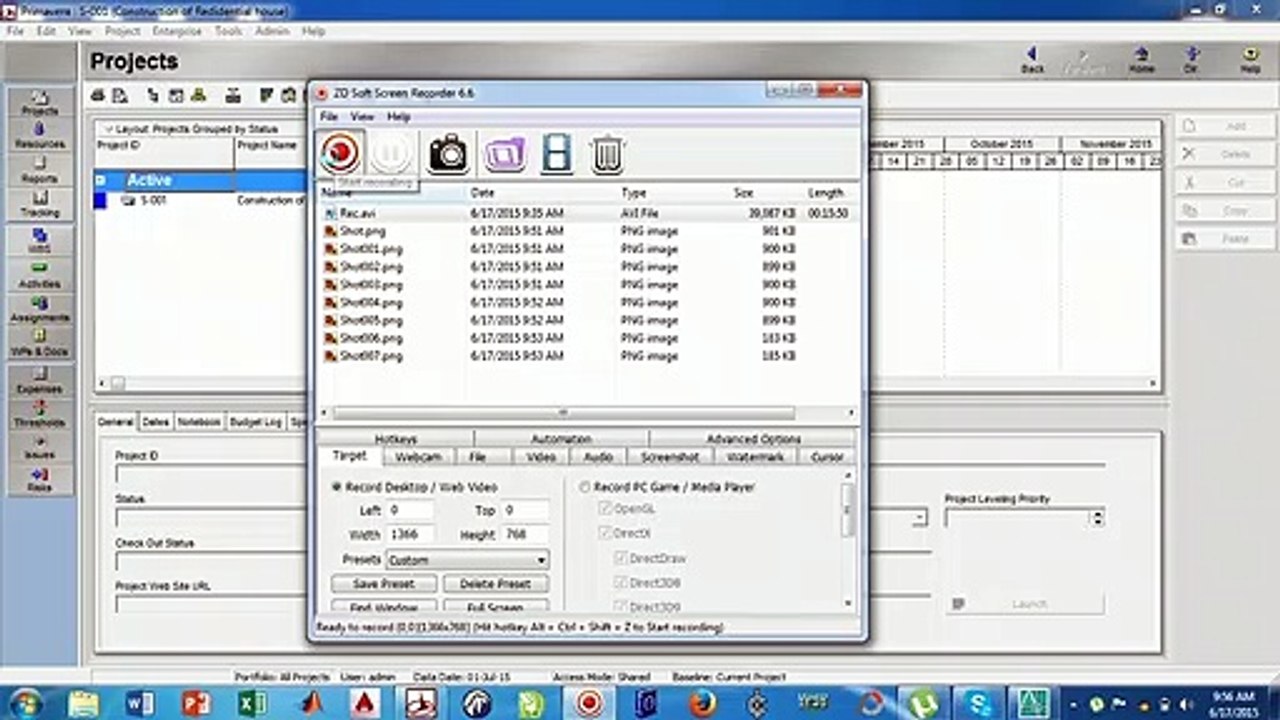Click the purple folder icon in recorder toolbar
The width and height of the screenshot is (1280, 720).
(x=505, y=154)
